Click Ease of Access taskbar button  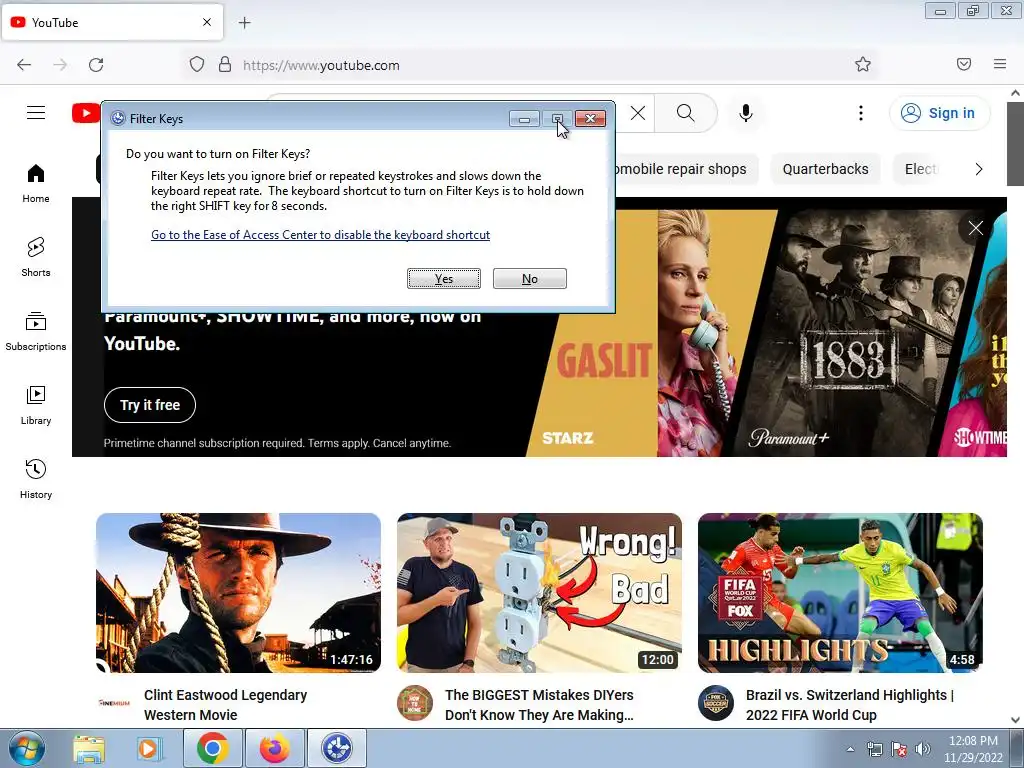pos(337,748)
